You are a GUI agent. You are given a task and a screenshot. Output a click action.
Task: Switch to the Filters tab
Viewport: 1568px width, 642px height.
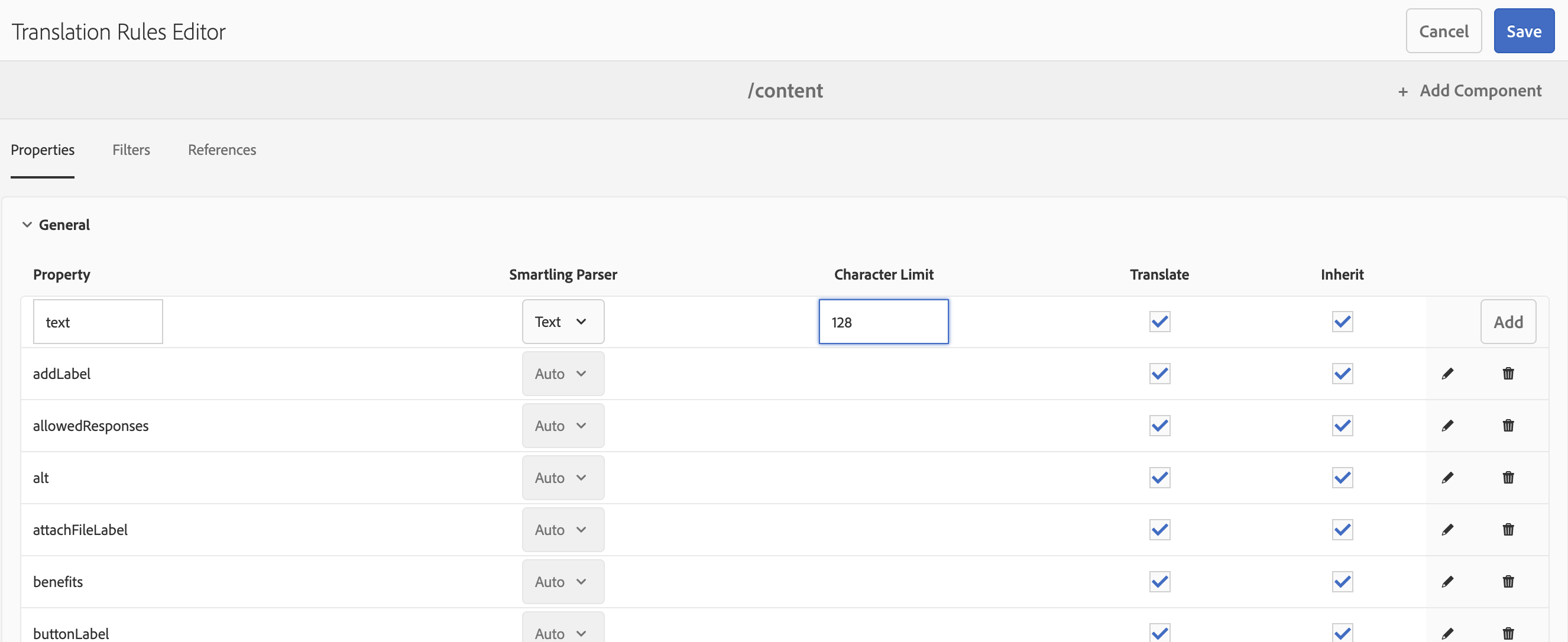(x=131, y=150)
